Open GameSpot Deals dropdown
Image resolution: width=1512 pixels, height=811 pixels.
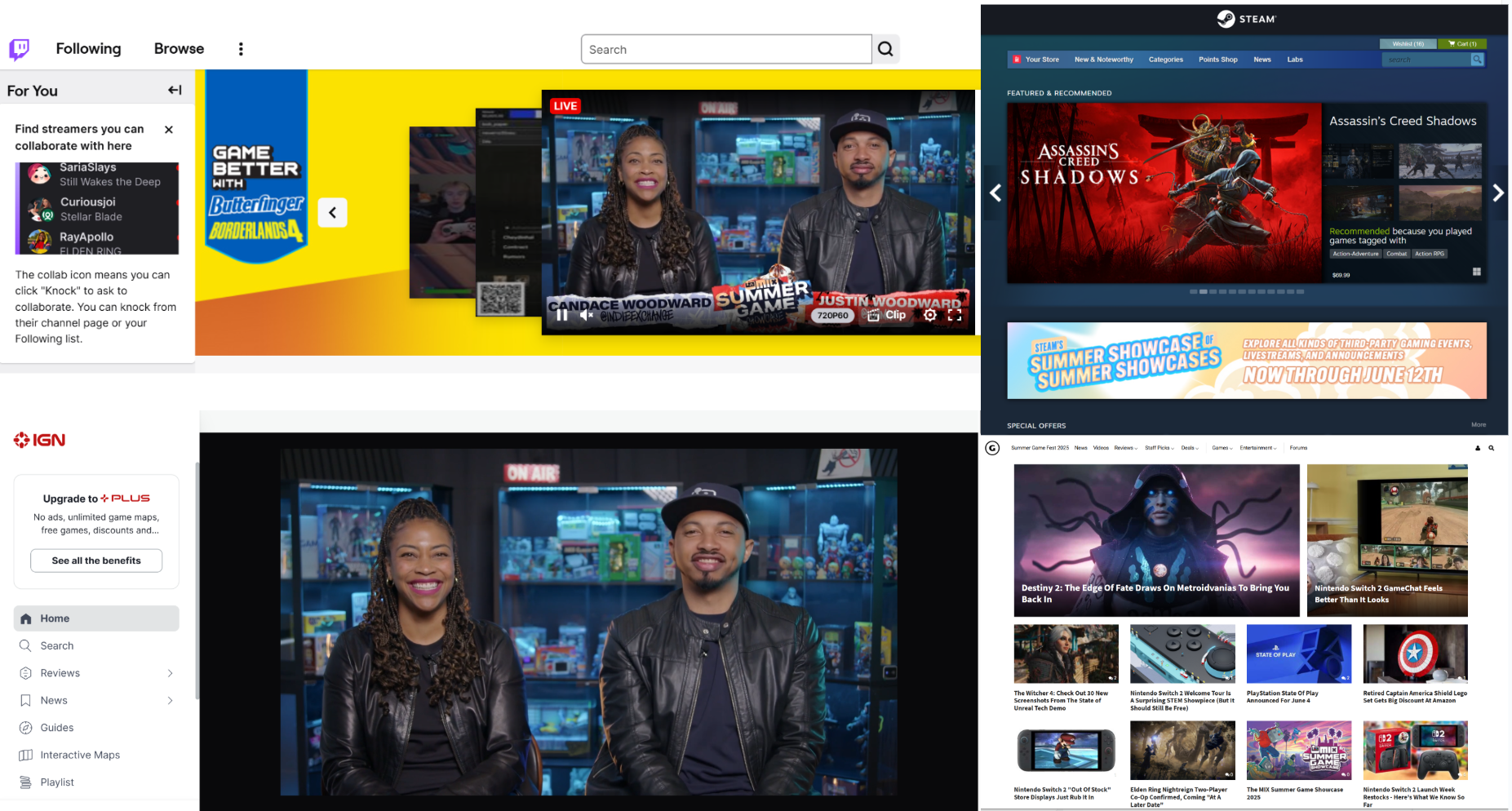point(1190,448)
